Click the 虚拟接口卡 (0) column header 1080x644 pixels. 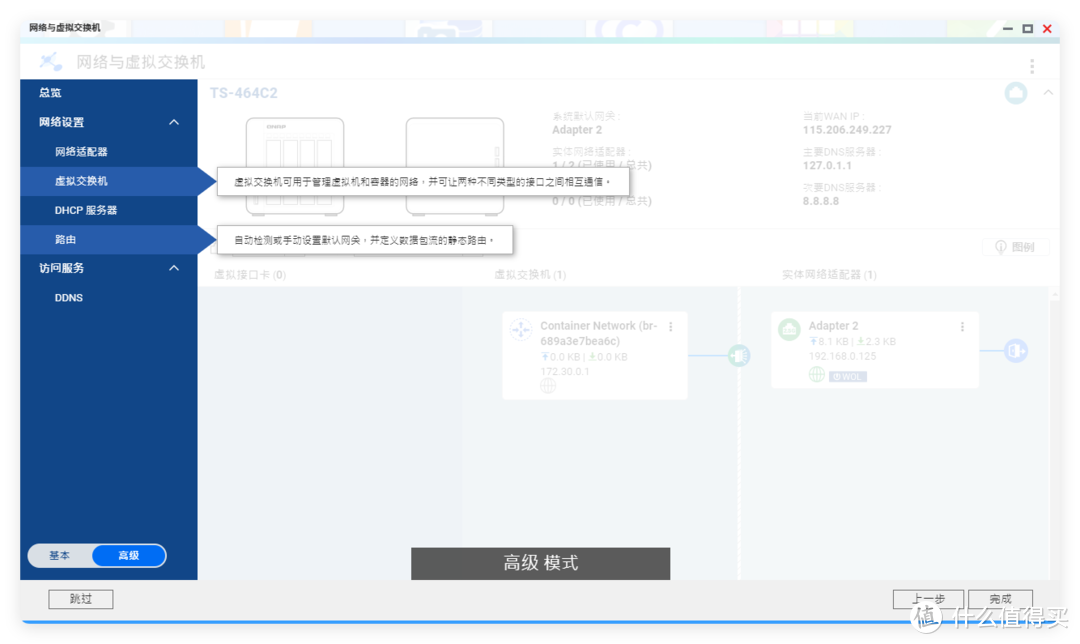point(249,275)
